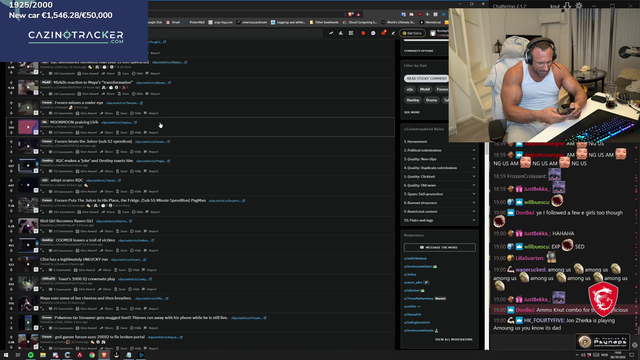Expand the '5. Quality: Clickbait' rule

[440, 177]
